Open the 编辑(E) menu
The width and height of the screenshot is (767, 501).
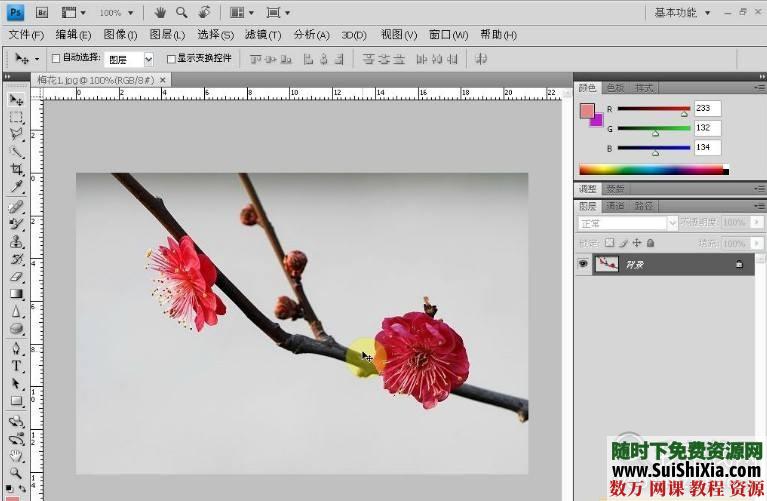coord(73,35)
